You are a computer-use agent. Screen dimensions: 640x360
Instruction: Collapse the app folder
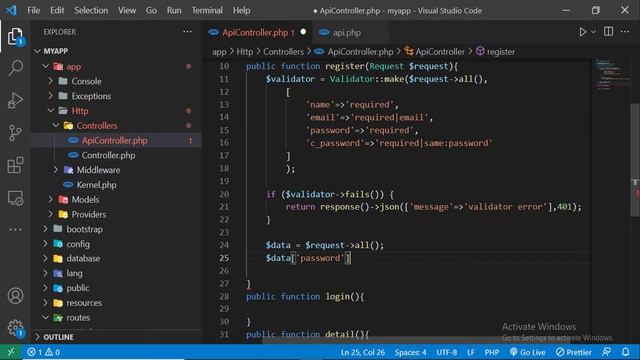46,66
